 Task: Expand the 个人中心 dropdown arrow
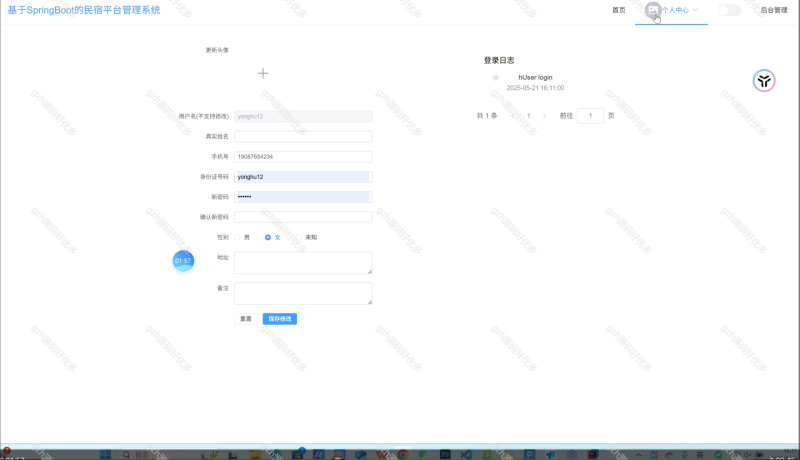(695, 10)
